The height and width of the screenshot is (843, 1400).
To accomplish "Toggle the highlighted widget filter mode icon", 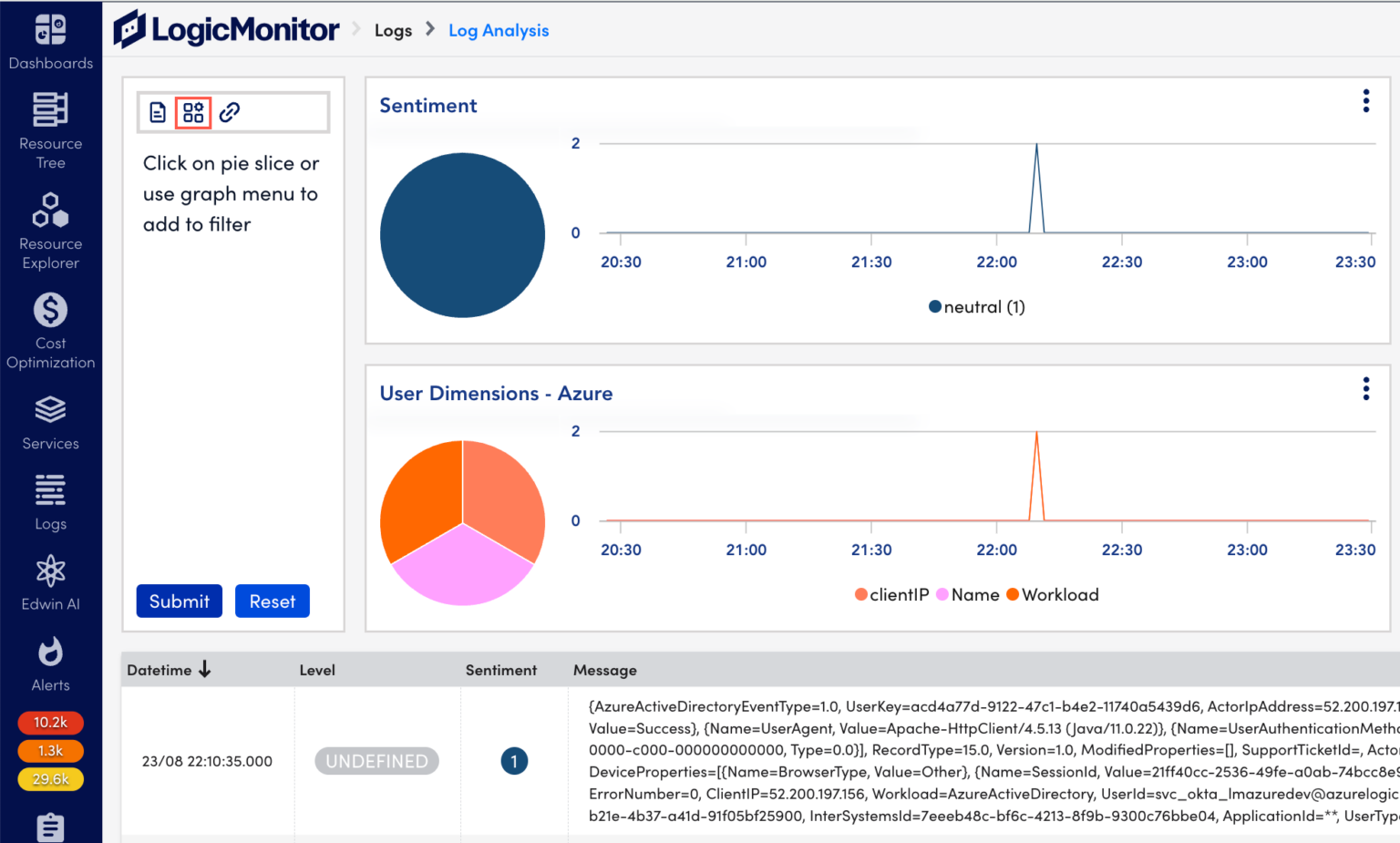I will [192, 112].
